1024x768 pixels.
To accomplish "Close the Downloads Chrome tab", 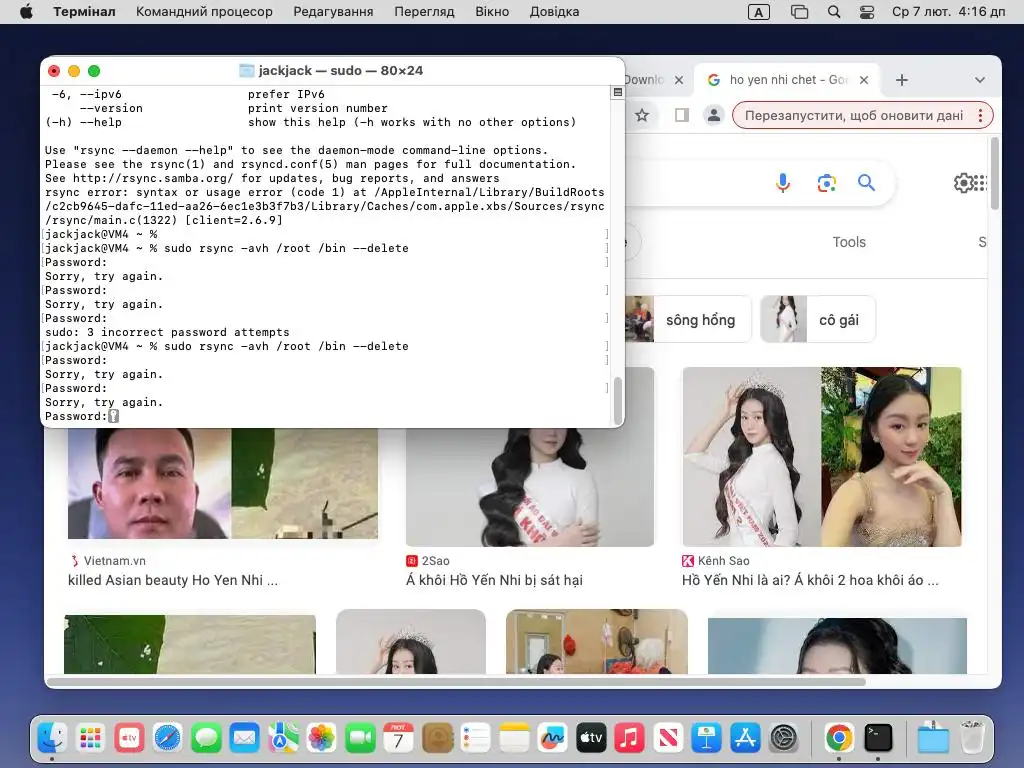I will (679, 80).
